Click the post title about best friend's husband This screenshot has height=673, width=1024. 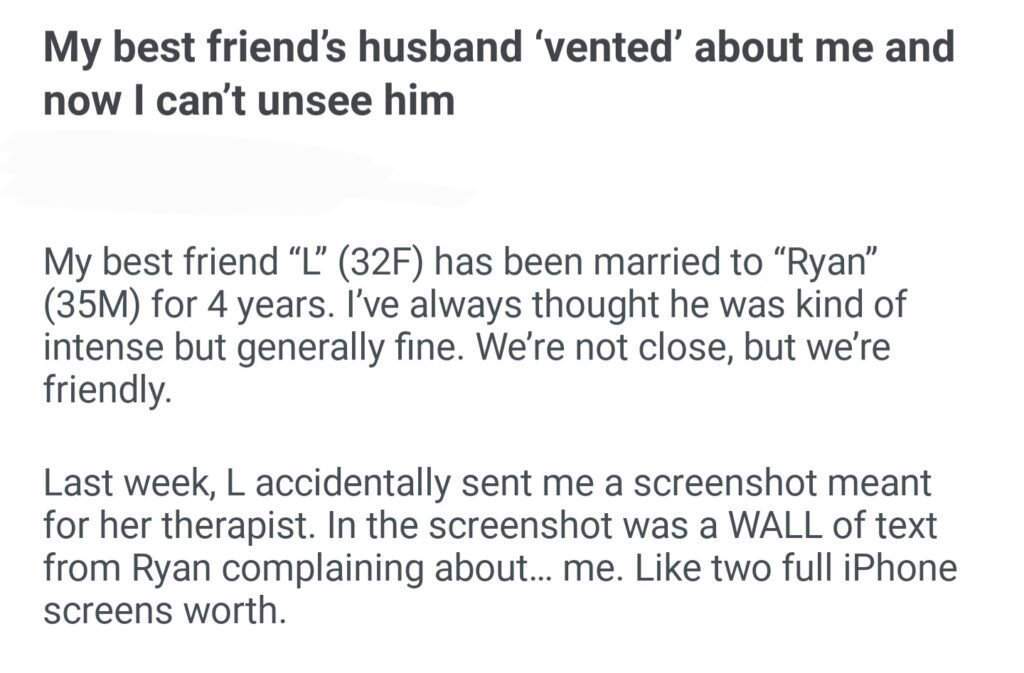coord(498,74)
